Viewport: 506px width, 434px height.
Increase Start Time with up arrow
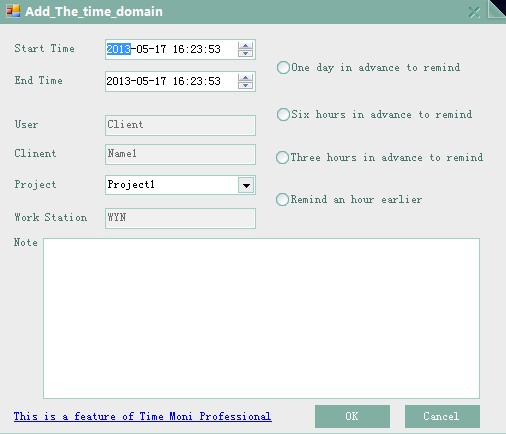[246, 46]
